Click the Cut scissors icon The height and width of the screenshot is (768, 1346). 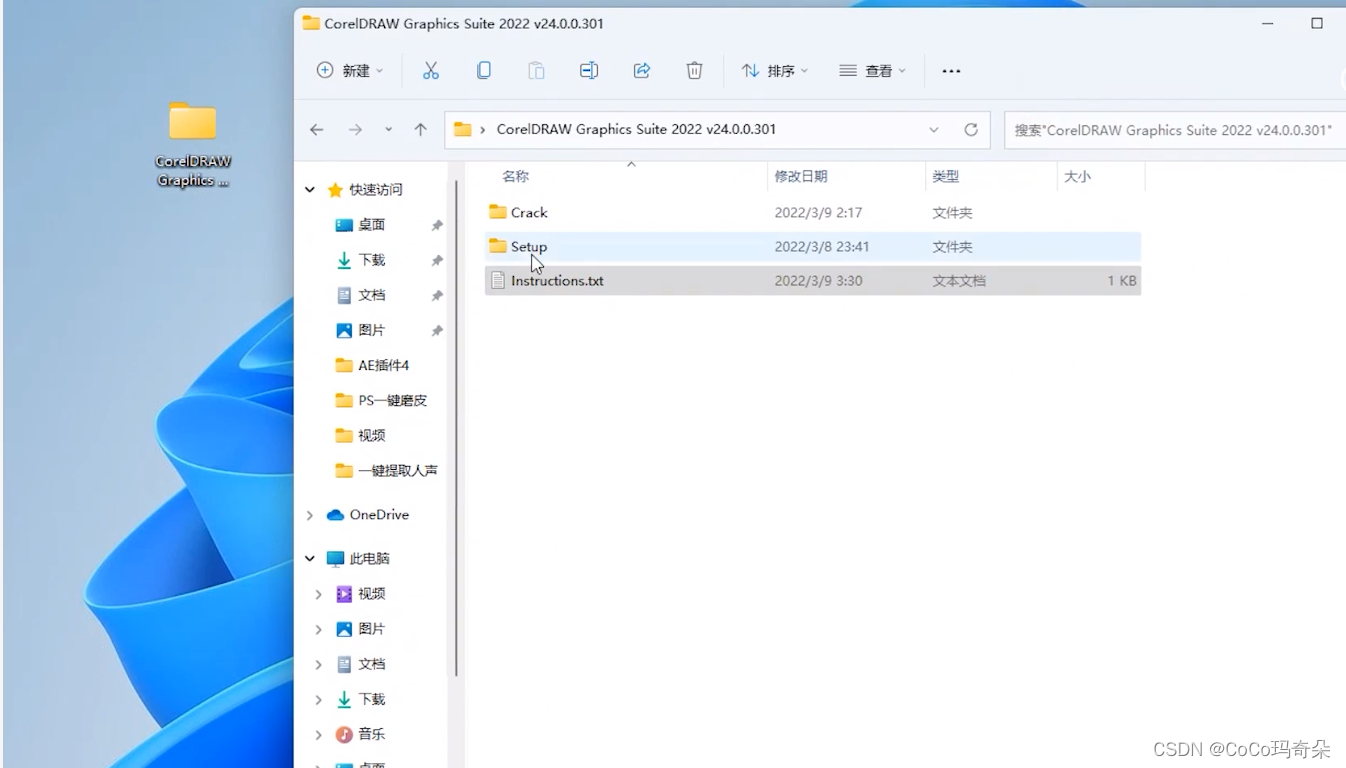coord(431,70)
